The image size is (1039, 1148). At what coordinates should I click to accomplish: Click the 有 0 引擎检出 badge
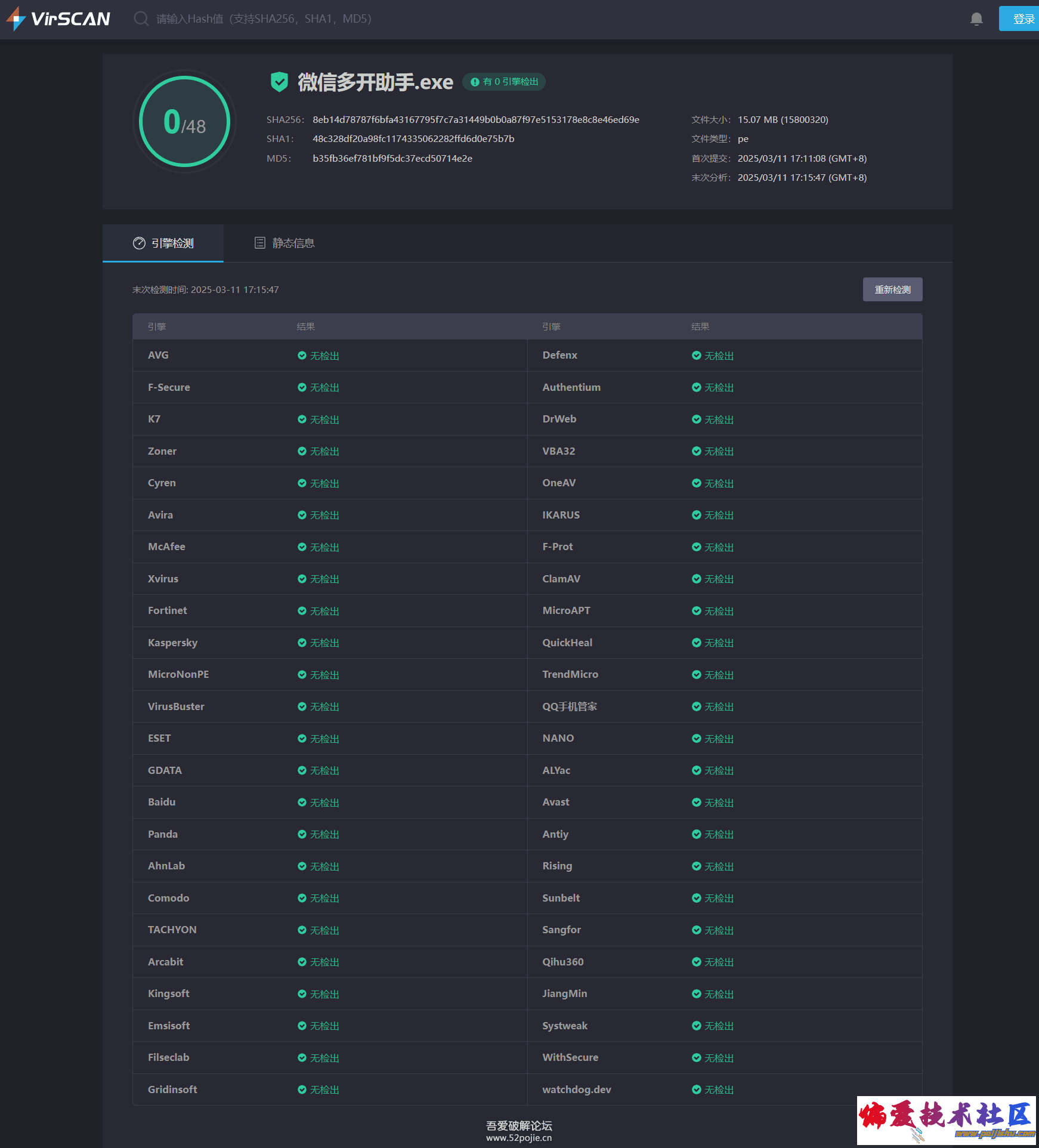504,82
